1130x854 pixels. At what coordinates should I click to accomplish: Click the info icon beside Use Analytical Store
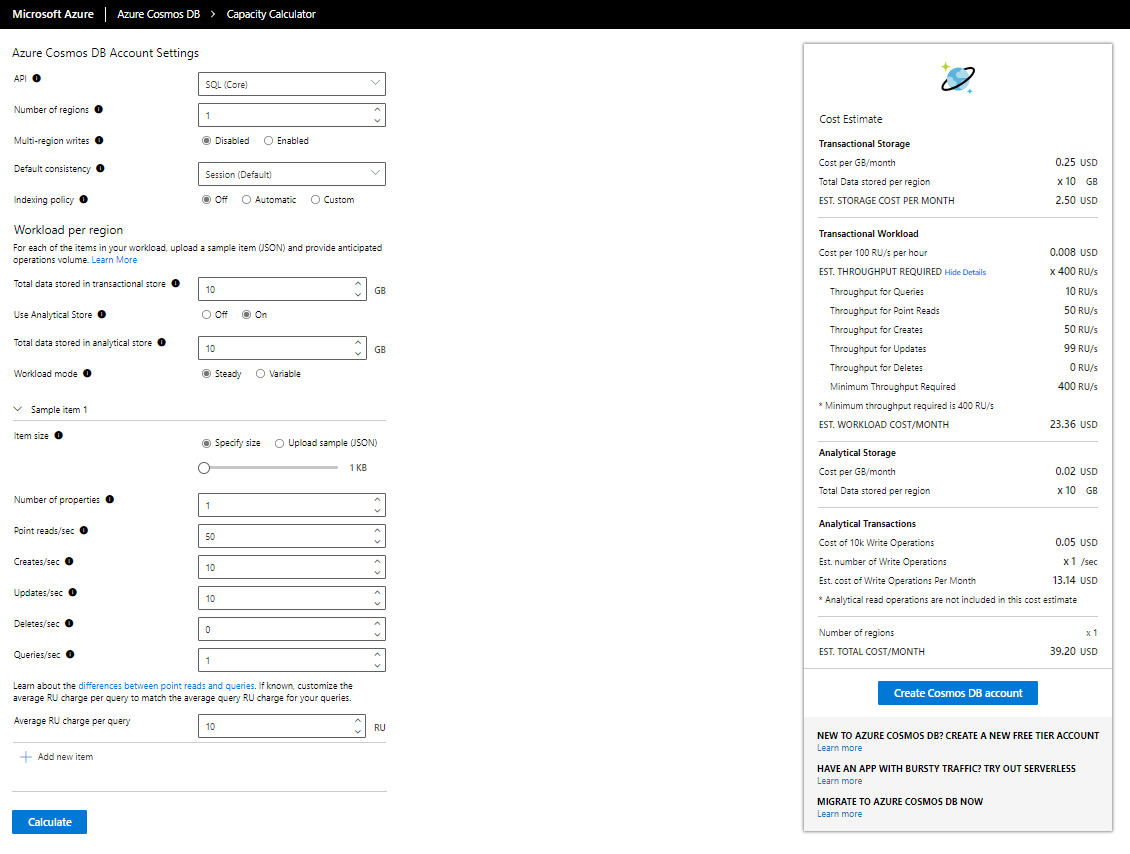tap(102, 314)
